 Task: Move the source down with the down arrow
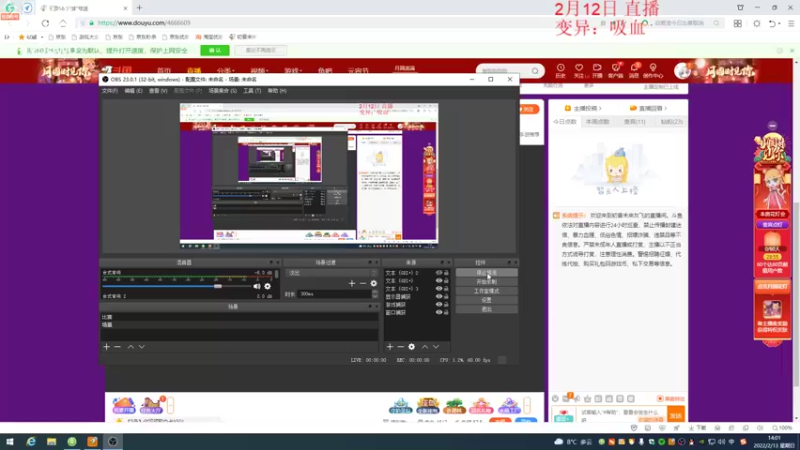click(x=436, y=347)
